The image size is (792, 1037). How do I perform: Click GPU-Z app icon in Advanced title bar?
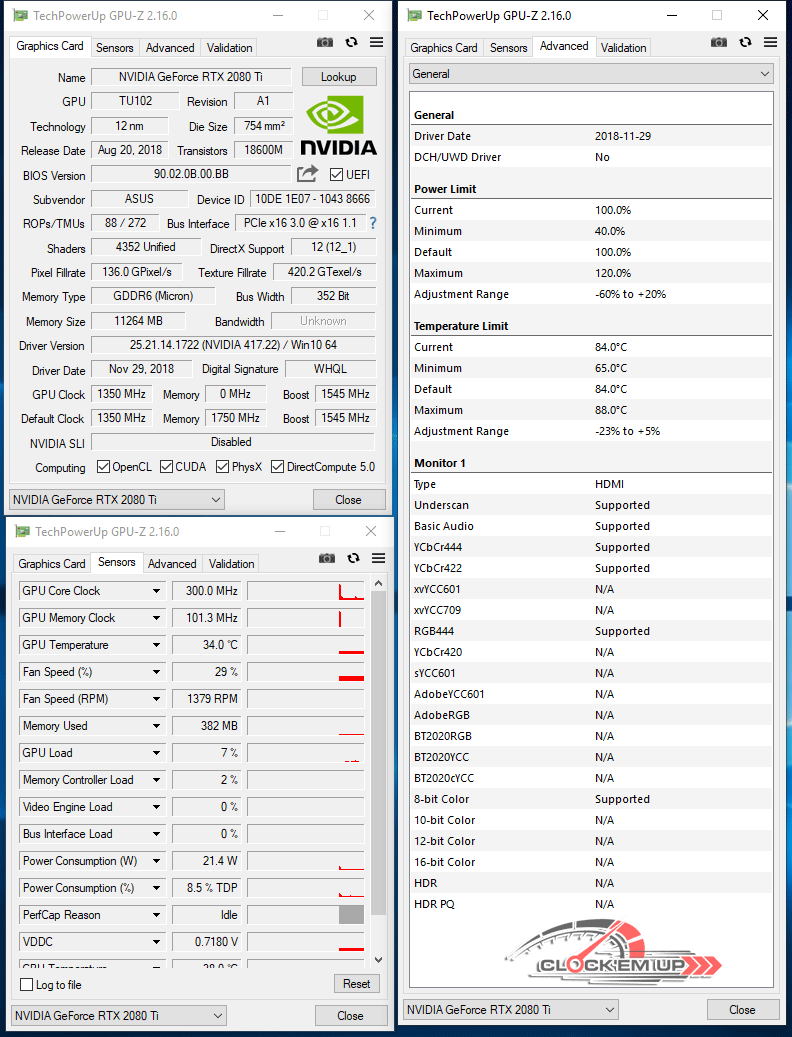[415, 15]
